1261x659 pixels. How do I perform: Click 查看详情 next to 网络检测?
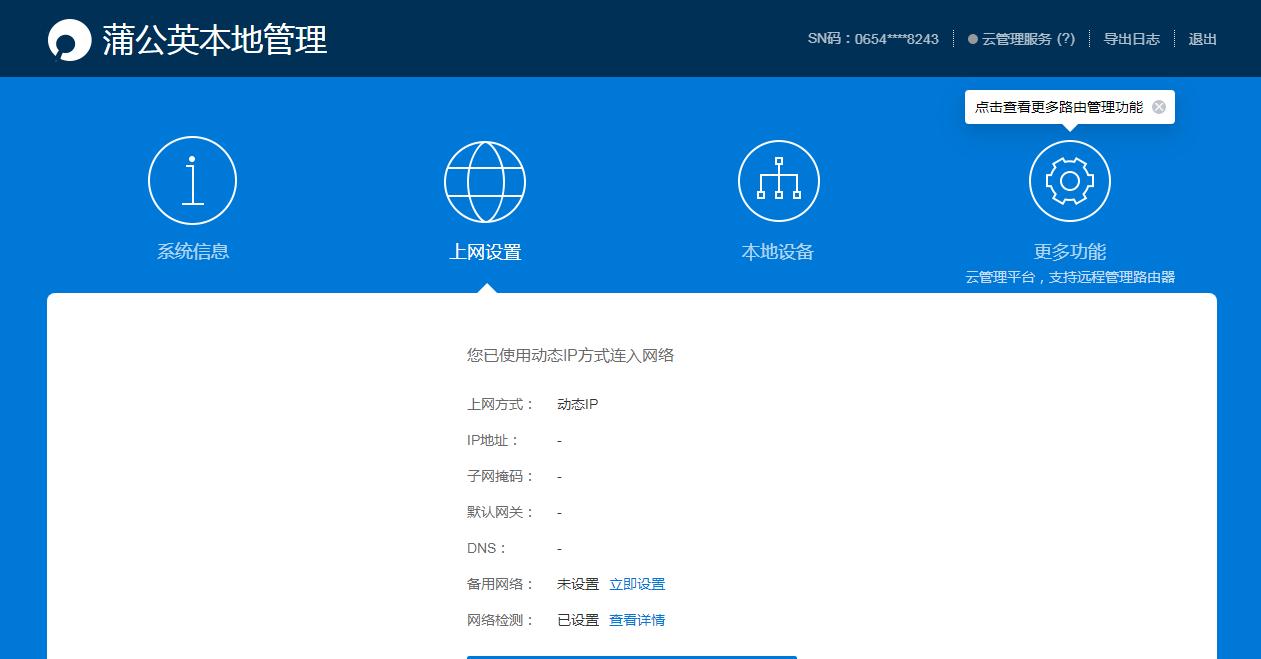coord(638,620)
